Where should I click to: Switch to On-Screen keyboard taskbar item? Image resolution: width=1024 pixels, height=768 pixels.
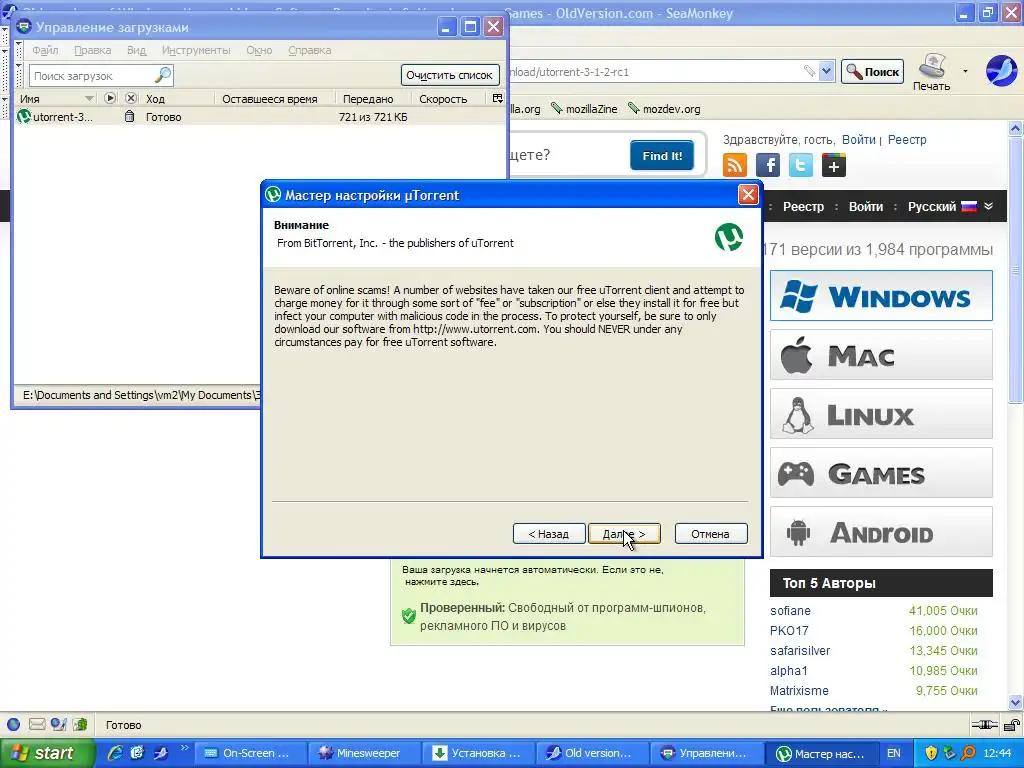pyautogui.click(x=250, y=753)
